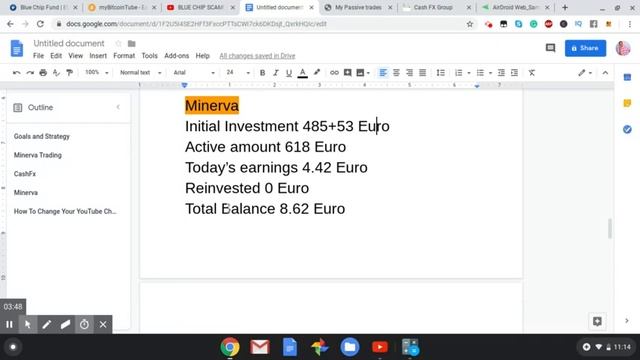Open Gmail from the shelf
640x360 pixels.
point(260,347)
